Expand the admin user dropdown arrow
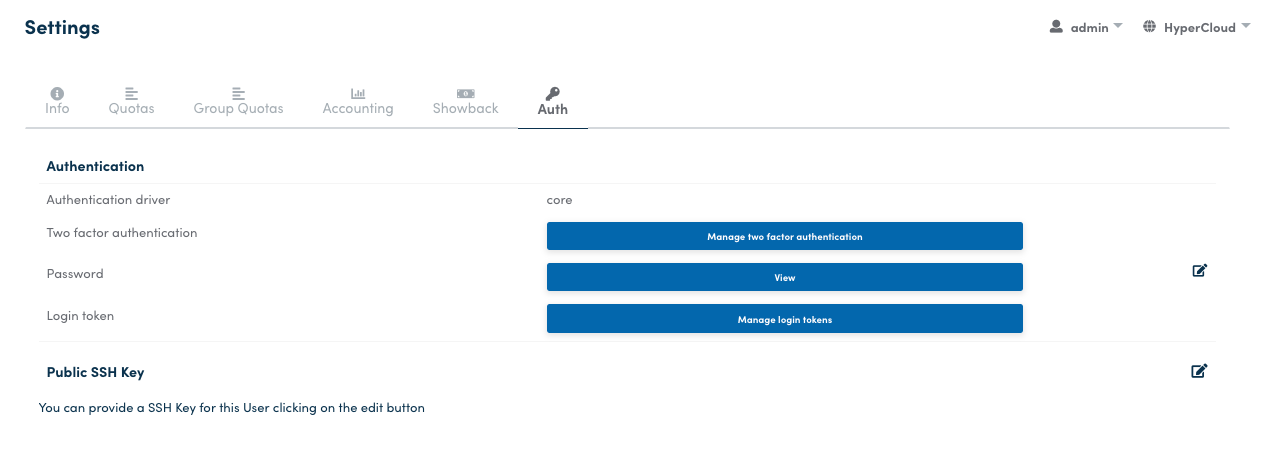This screenshot has width=1264, height=453. coord(1118,26)
